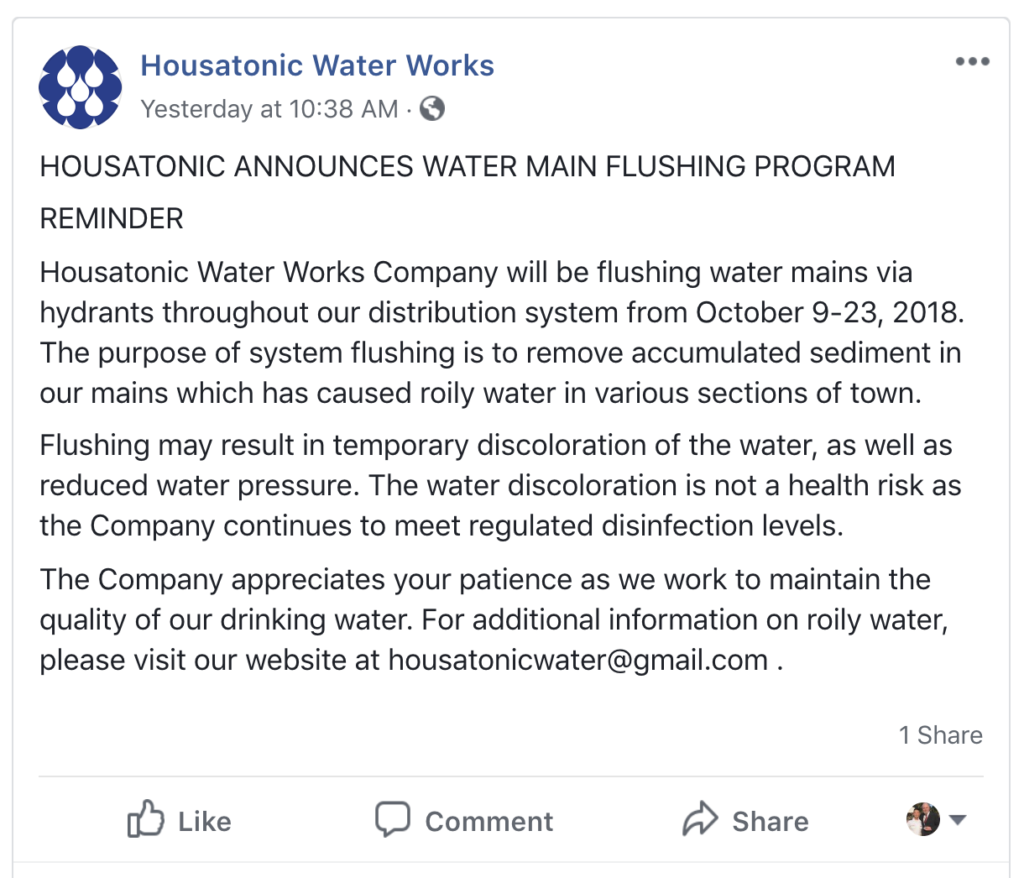1024x878 pixels.
Task: Click the housatonicwater@gmail.com address
Action: coord(578,660)
